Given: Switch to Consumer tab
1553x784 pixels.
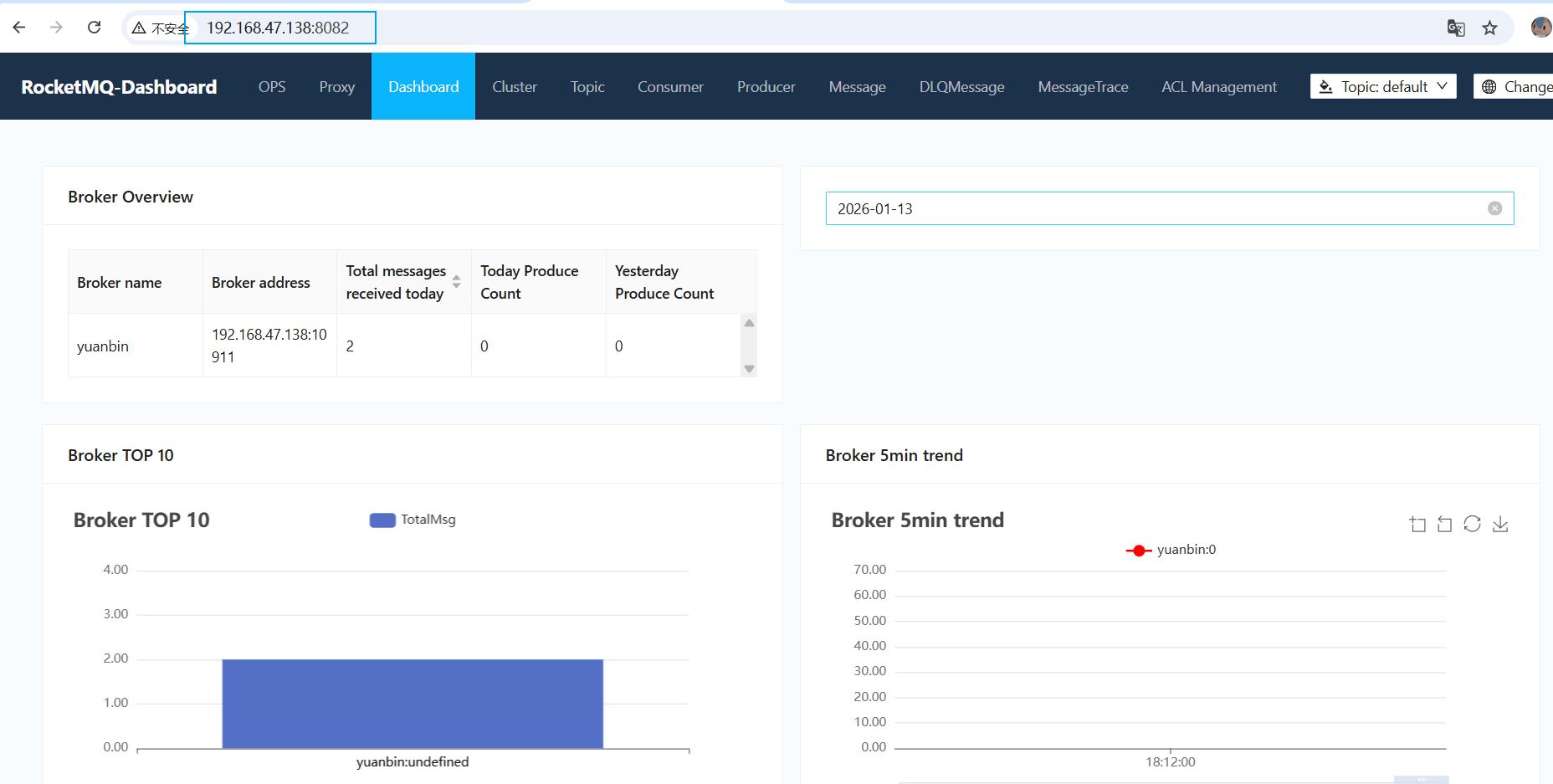Looking at the screenshot, I should click(x=670, y=87).
